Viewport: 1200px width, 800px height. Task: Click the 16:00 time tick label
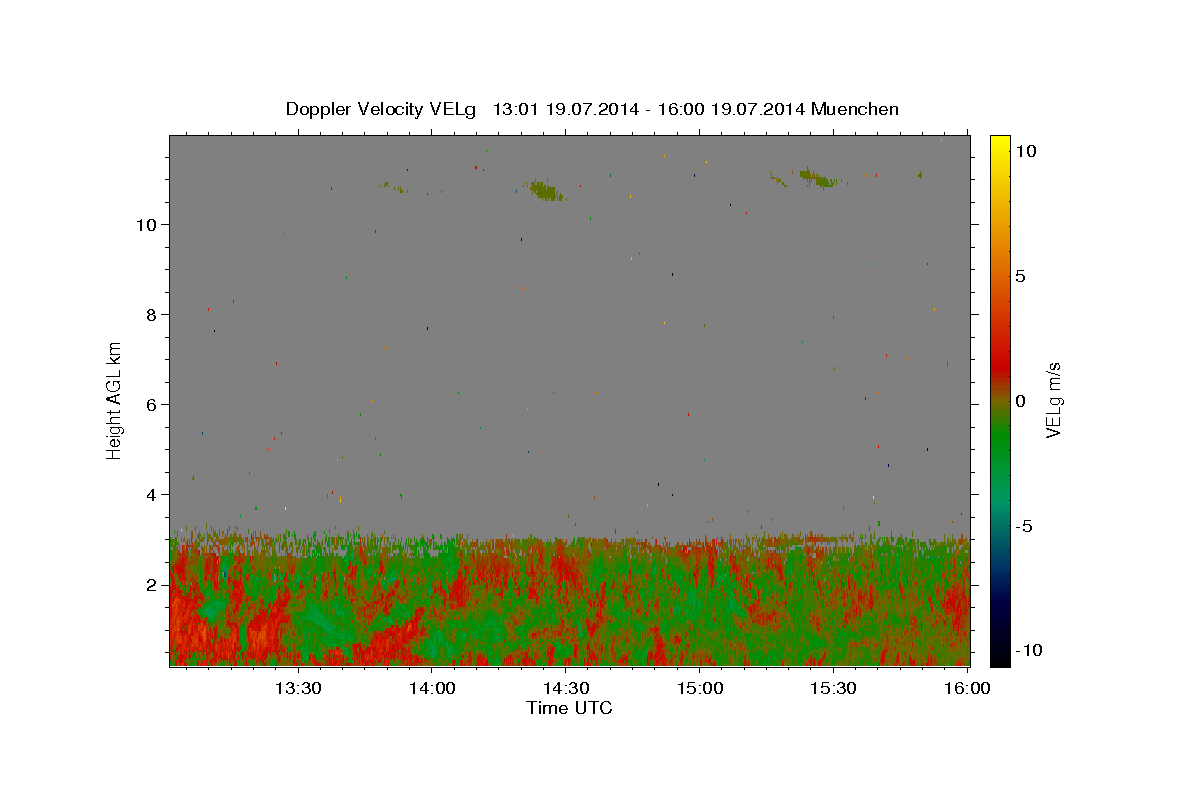[967, 688]
